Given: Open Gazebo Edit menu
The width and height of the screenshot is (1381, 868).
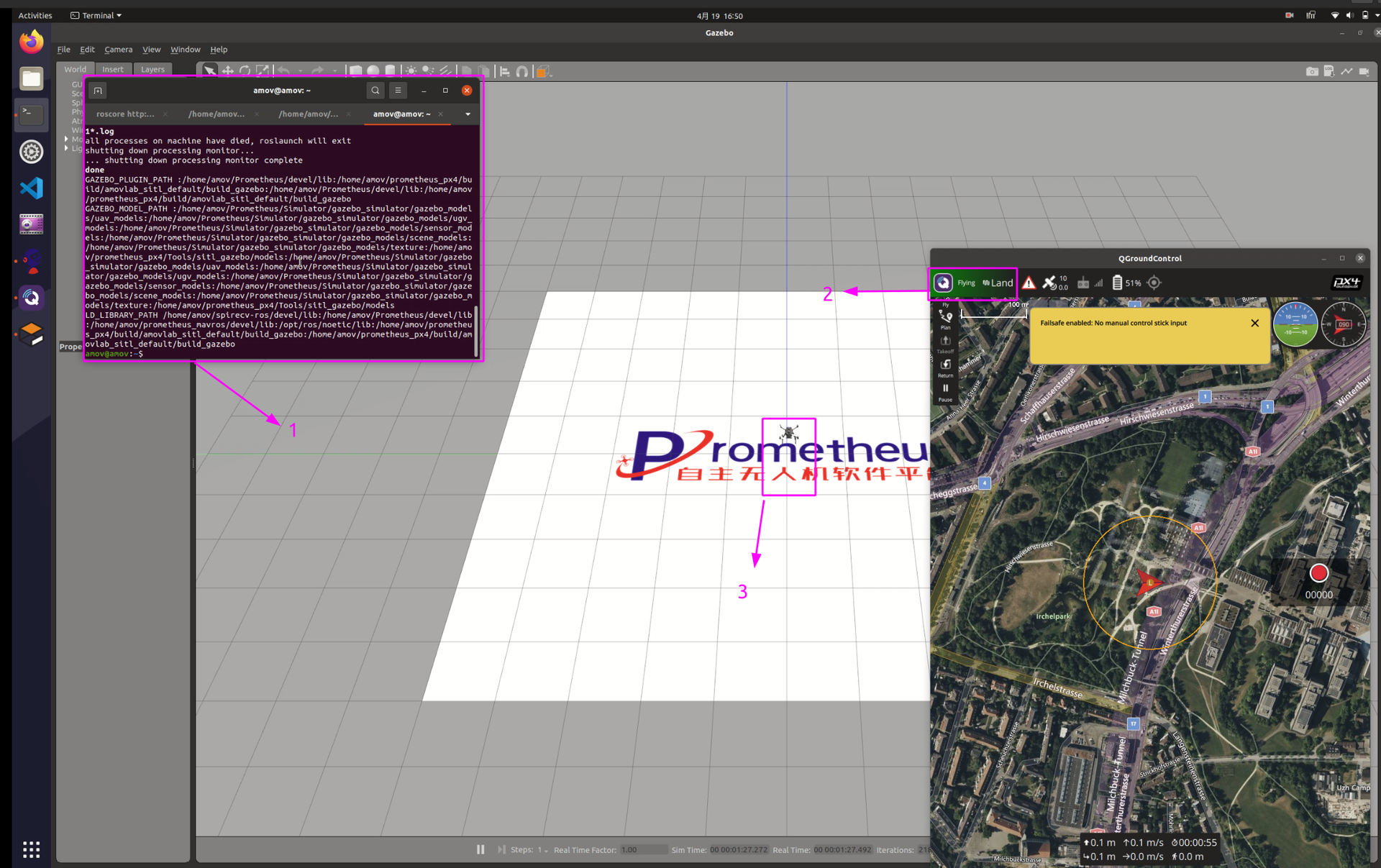Looking at the screenshot, I should (x=87, y=50).
